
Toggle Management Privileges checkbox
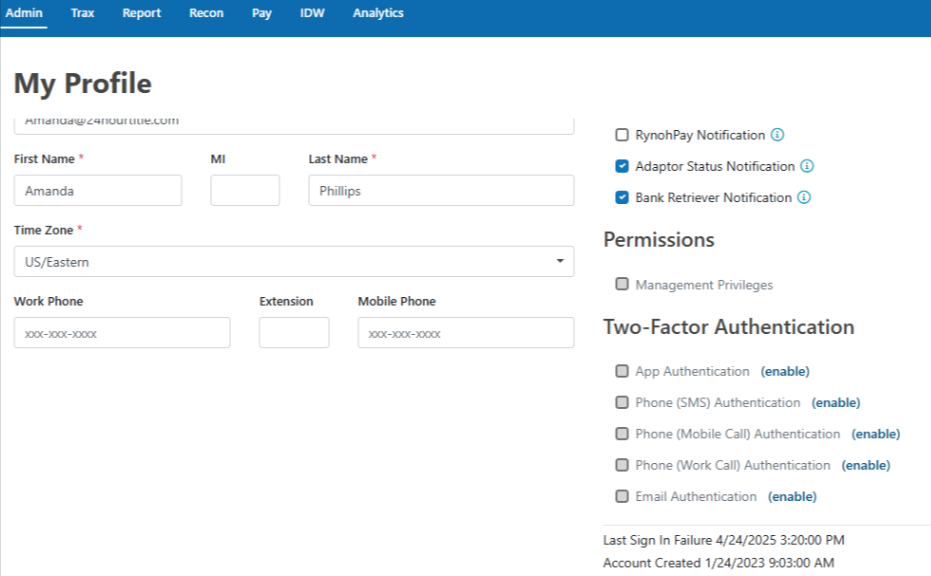[622, 285]
